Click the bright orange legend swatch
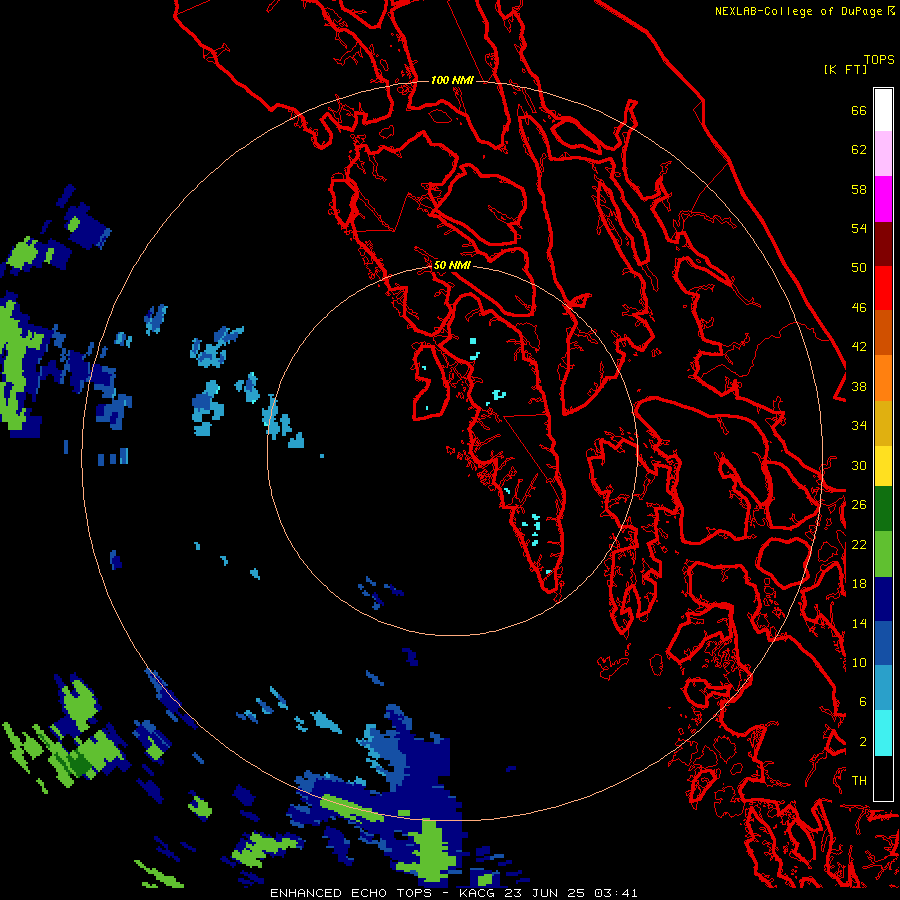 point(883,378)
